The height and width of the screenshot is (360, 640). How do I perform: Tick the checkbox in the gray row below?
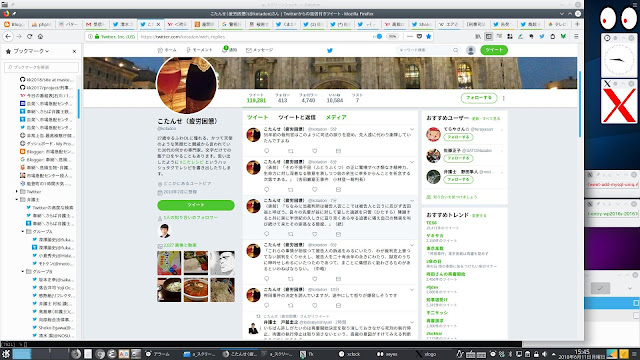coord(636,316)
